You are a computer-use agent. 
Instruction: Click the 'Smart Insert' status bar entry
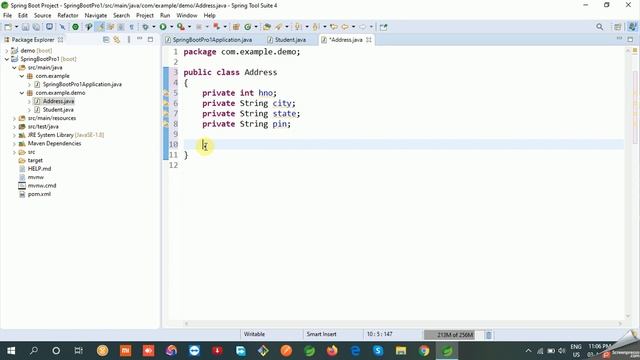(322, 334)
